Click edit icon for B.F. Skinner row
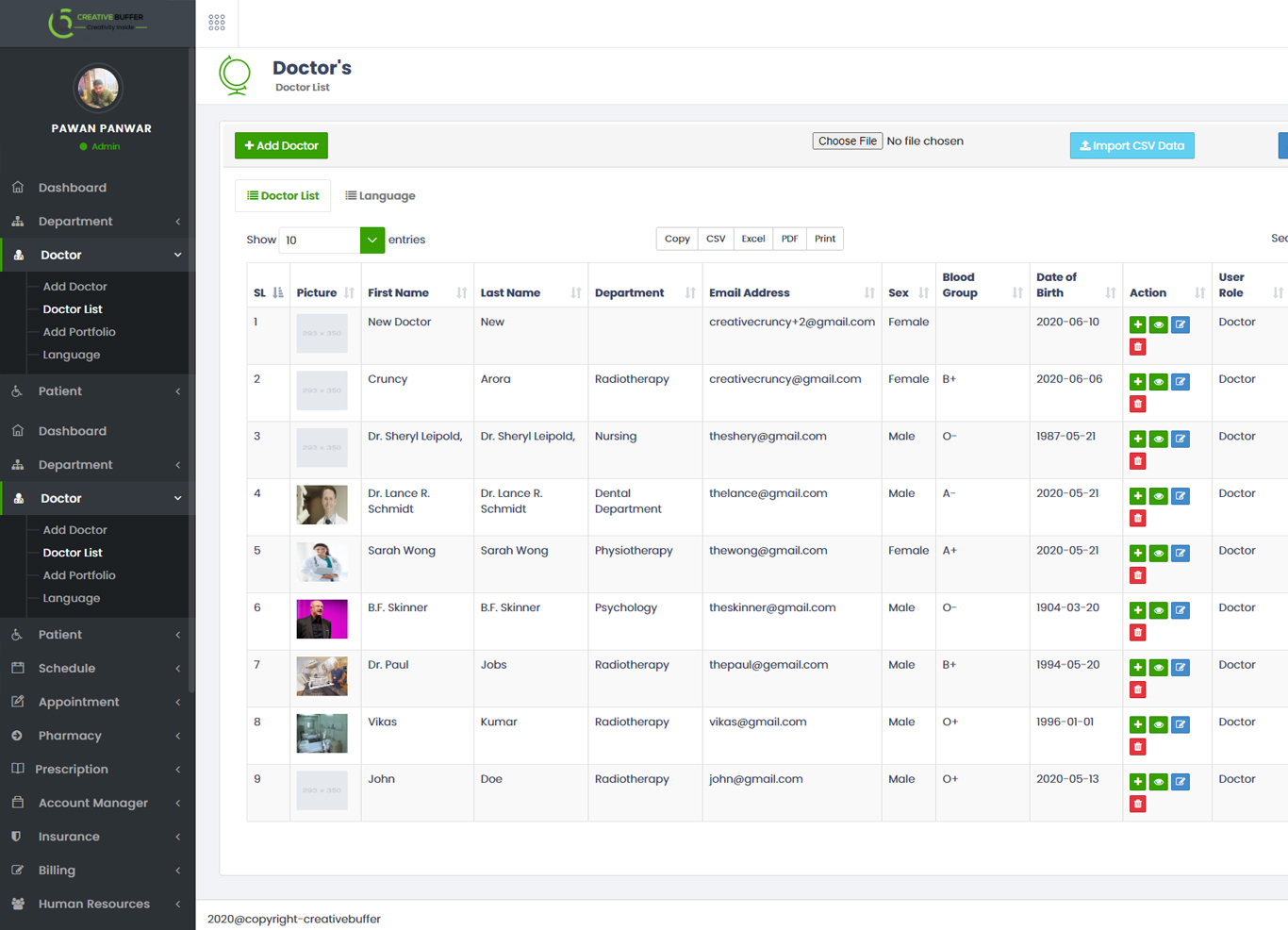Image resolution: width=1288 pixels, height=930 pixels. 1180,610
